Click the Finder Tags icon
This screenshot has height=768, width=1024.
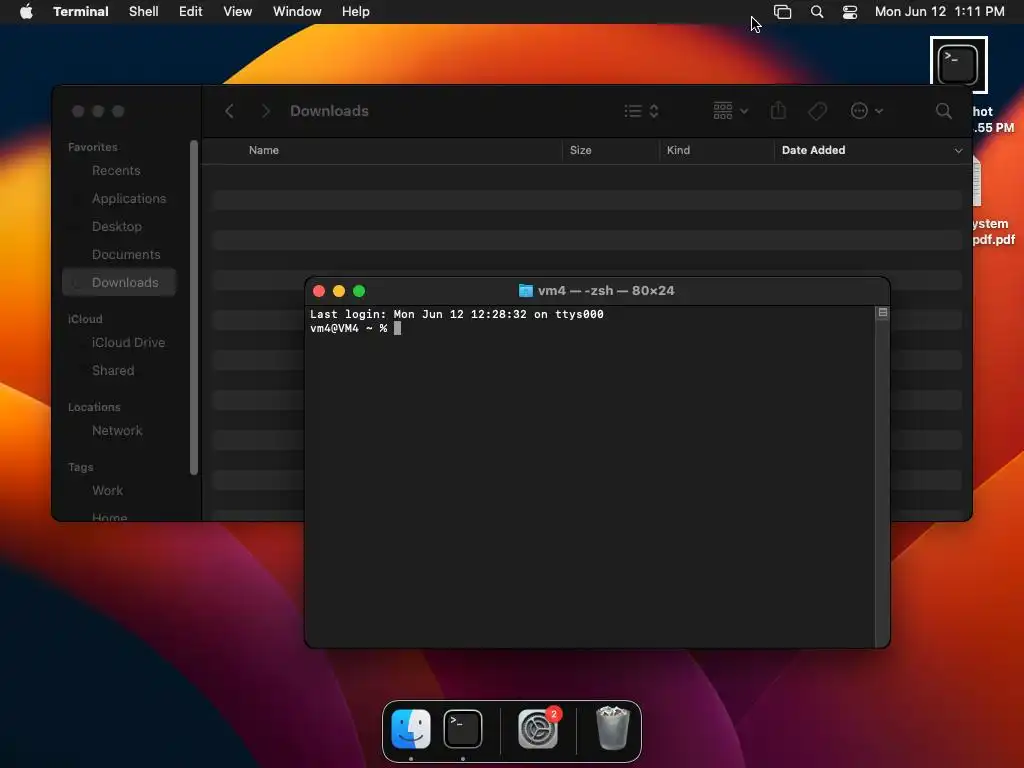(x=817, y=111)
